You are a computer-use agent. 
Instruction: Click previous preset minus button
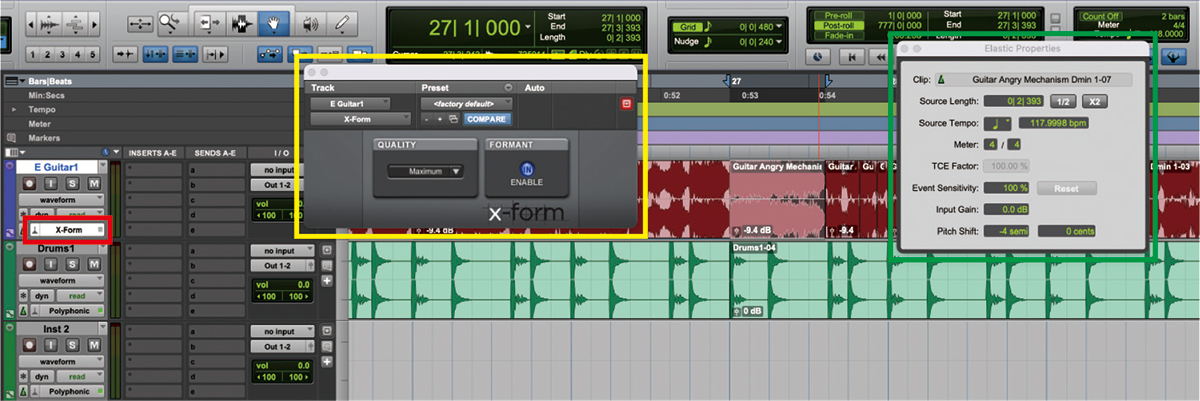[428, 119]
